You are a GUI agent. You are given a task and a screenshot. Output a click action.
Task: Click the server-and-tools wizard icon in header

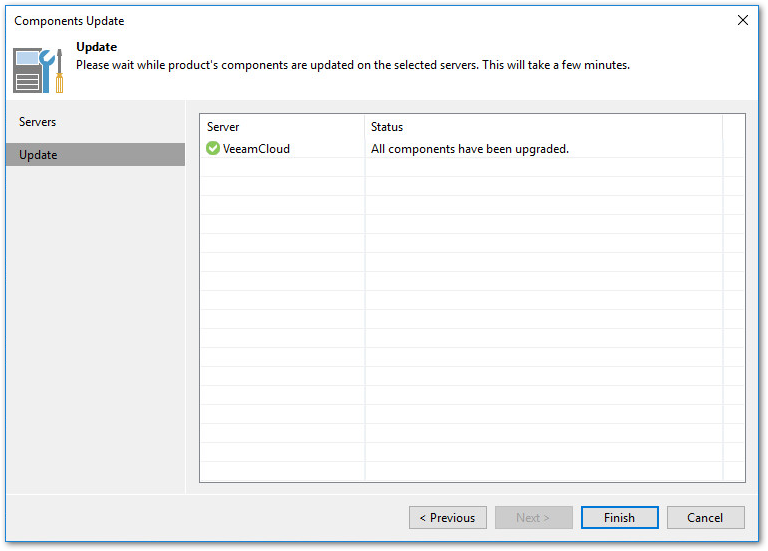pyautogui.click(x=38, y=70)
